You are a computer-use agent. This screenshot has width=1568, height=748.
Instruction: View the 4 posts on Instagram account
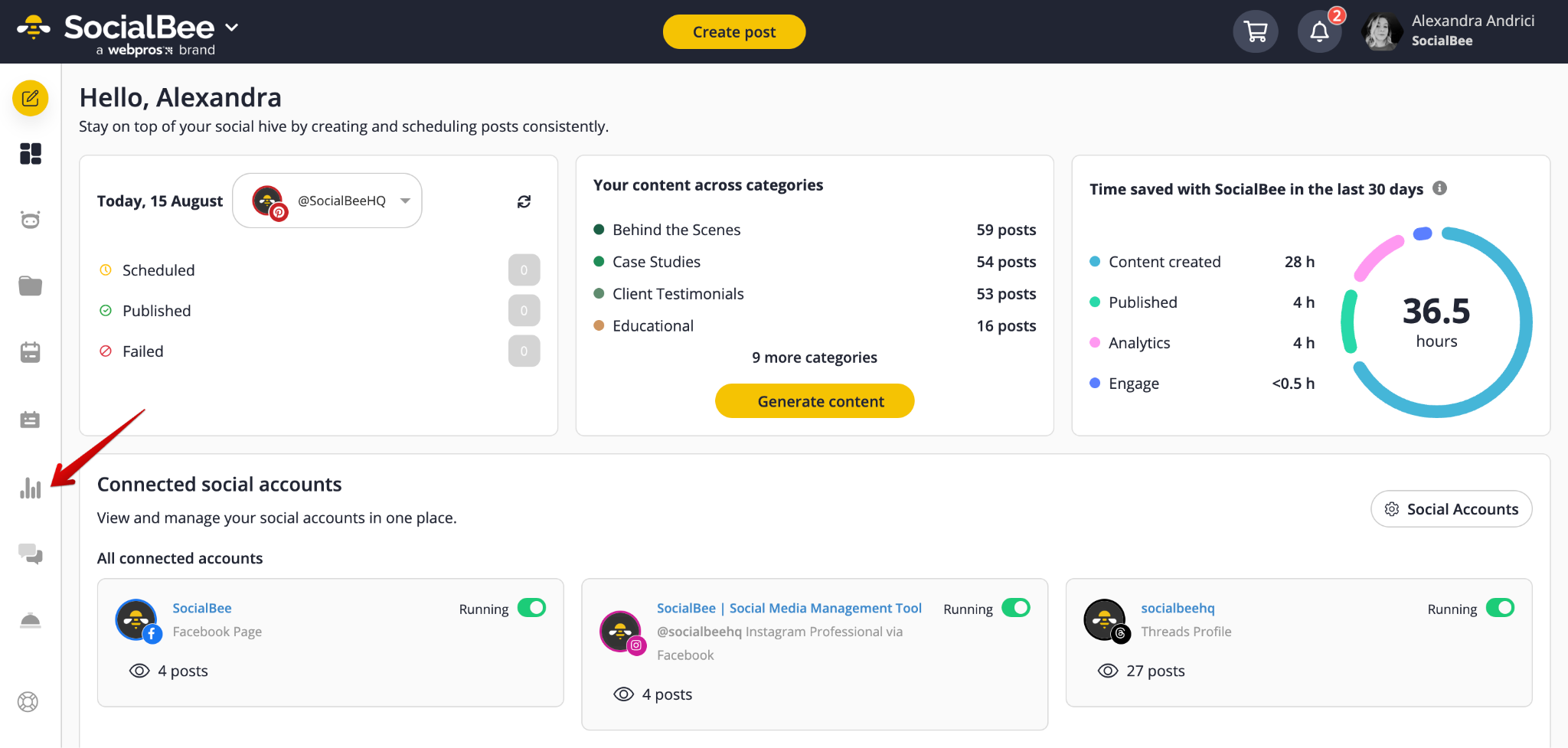click(653, 694)
